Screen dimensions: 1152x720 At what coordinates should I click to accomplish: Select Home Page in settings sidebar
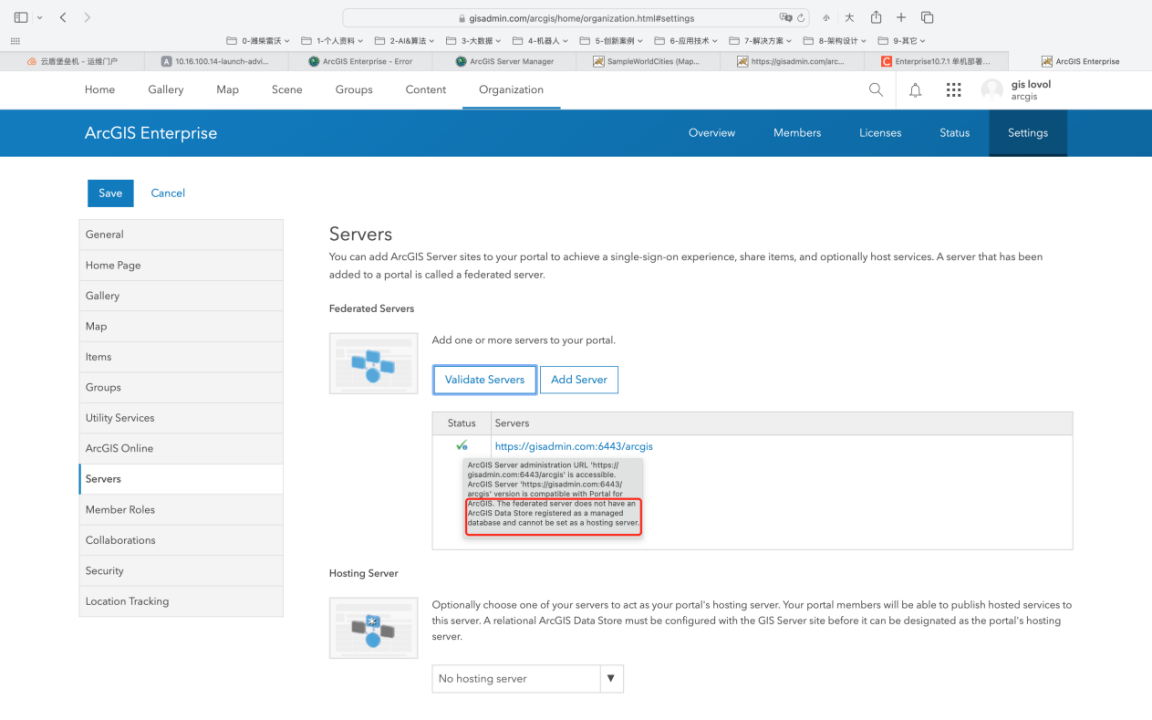181,265
